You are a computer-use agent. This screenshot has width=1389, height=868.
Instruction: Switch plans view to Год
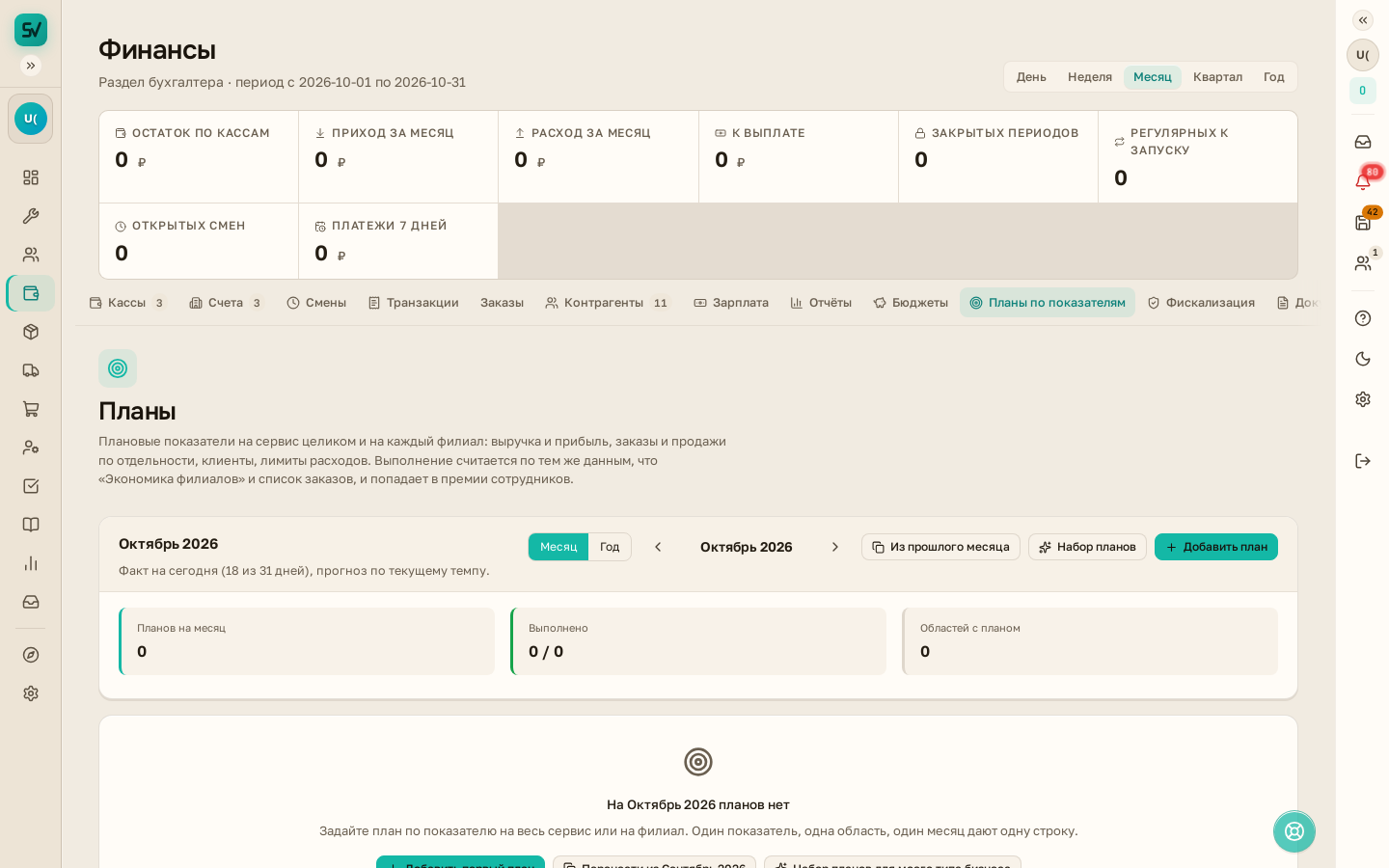pos(610,547)
